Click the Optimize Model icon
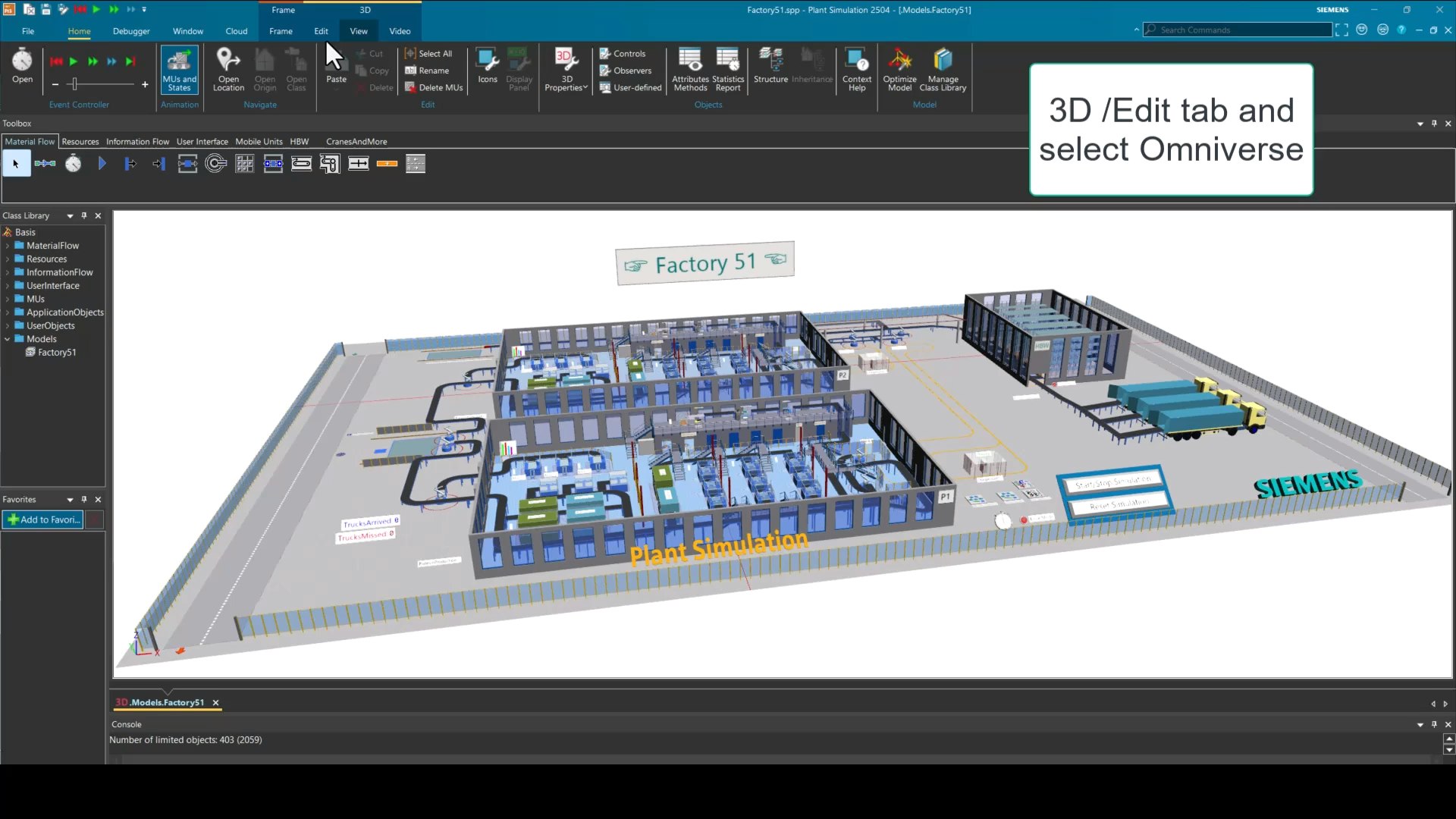 [900, 59]
